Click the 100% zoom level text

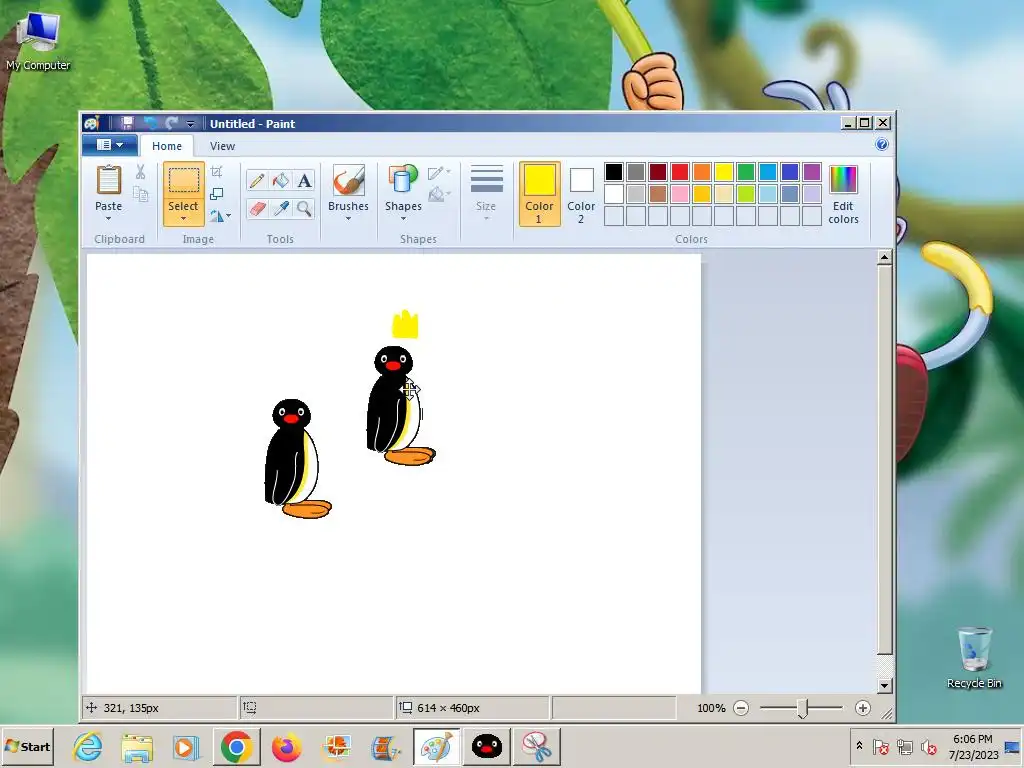[x=711, y=708]
